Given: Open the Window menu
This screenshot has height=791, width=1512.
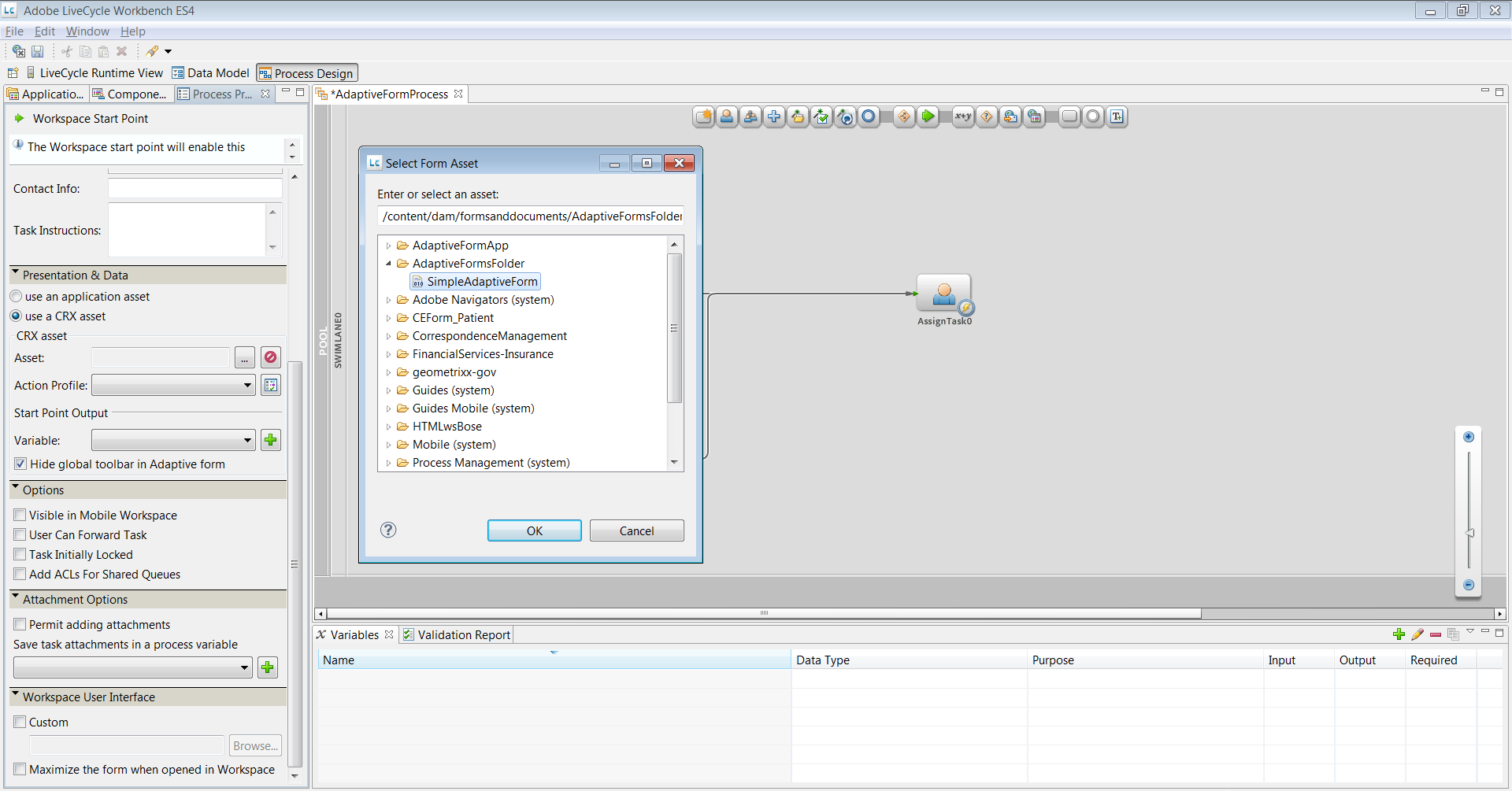Looking at the screenshot, I should pyautogui.click(x=87, y=31).
